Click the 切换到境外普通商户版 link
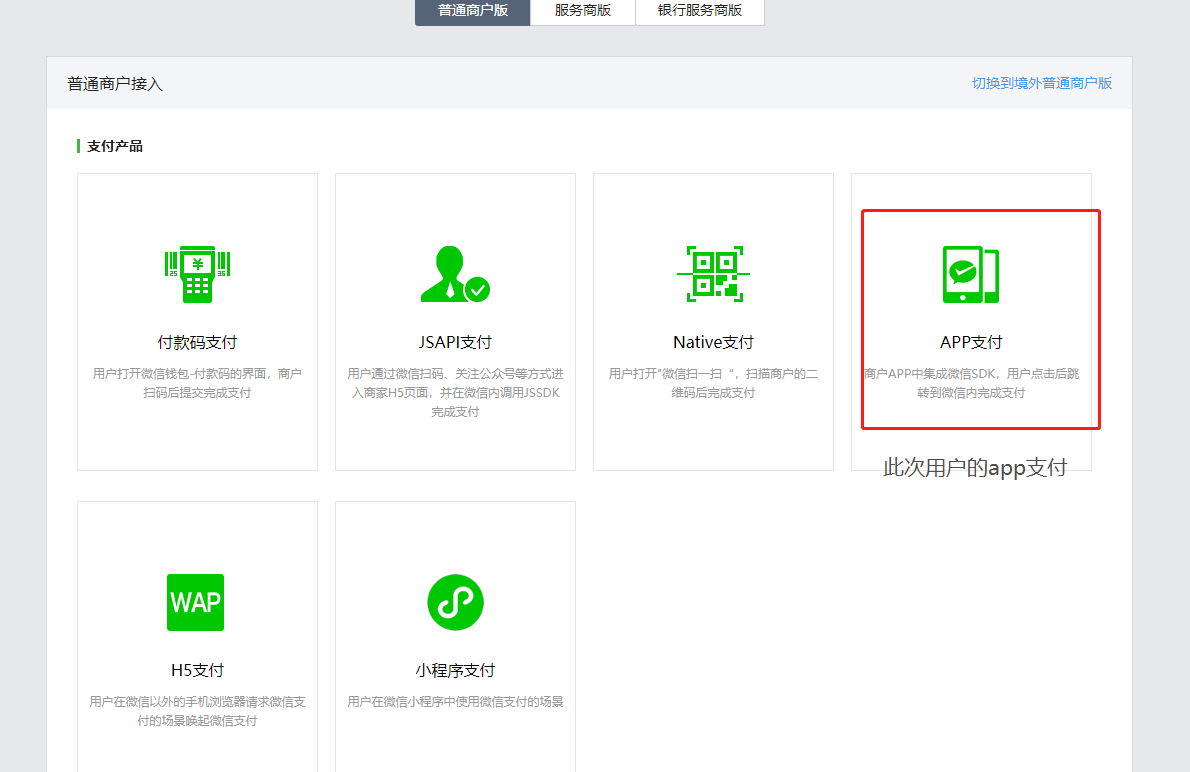Viewport: 1190px width, 772px height. click(1042, 83)
